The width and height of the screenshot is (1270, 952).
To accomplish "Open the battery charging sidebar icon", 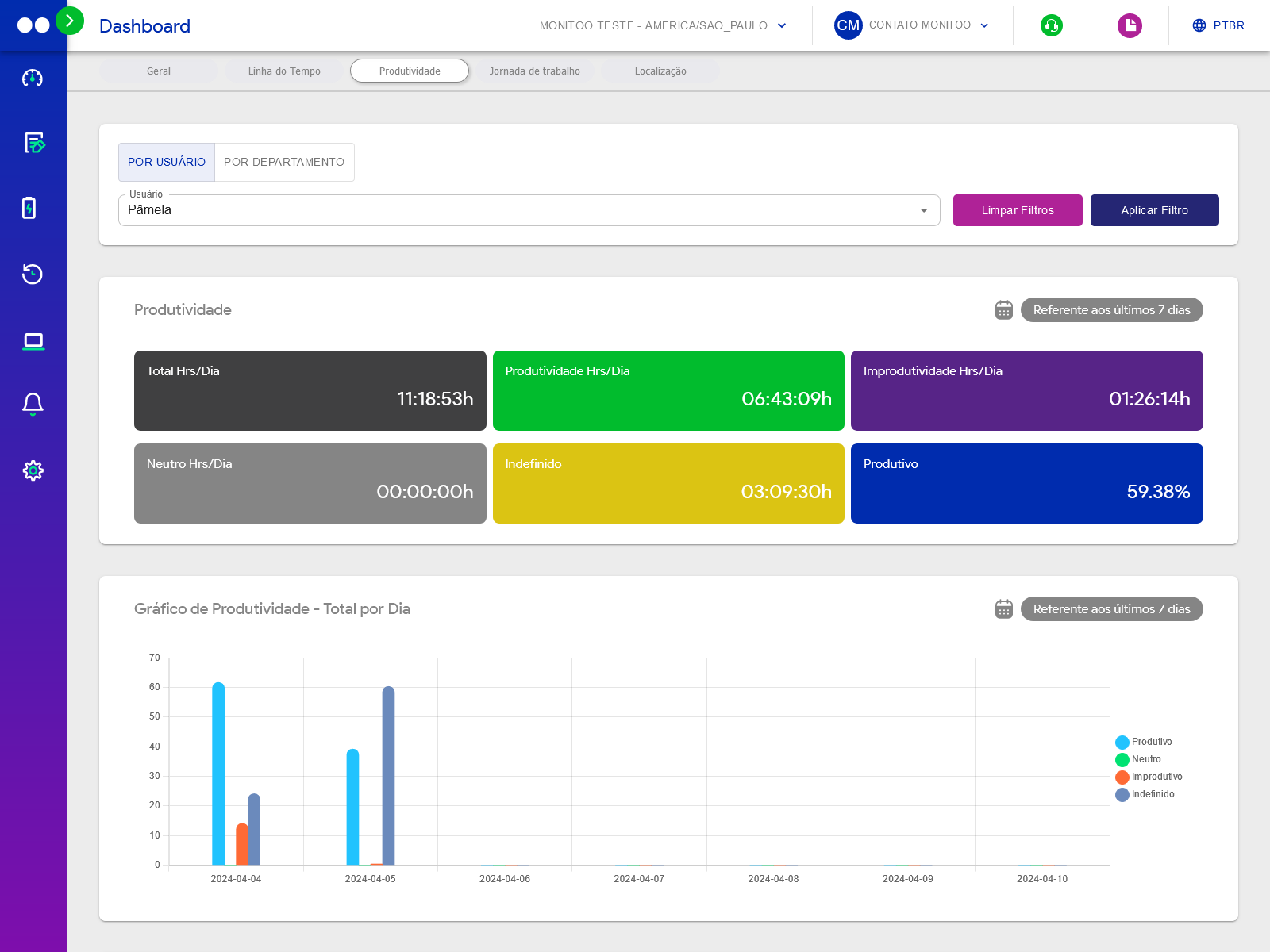I will [x=29, y=208].
